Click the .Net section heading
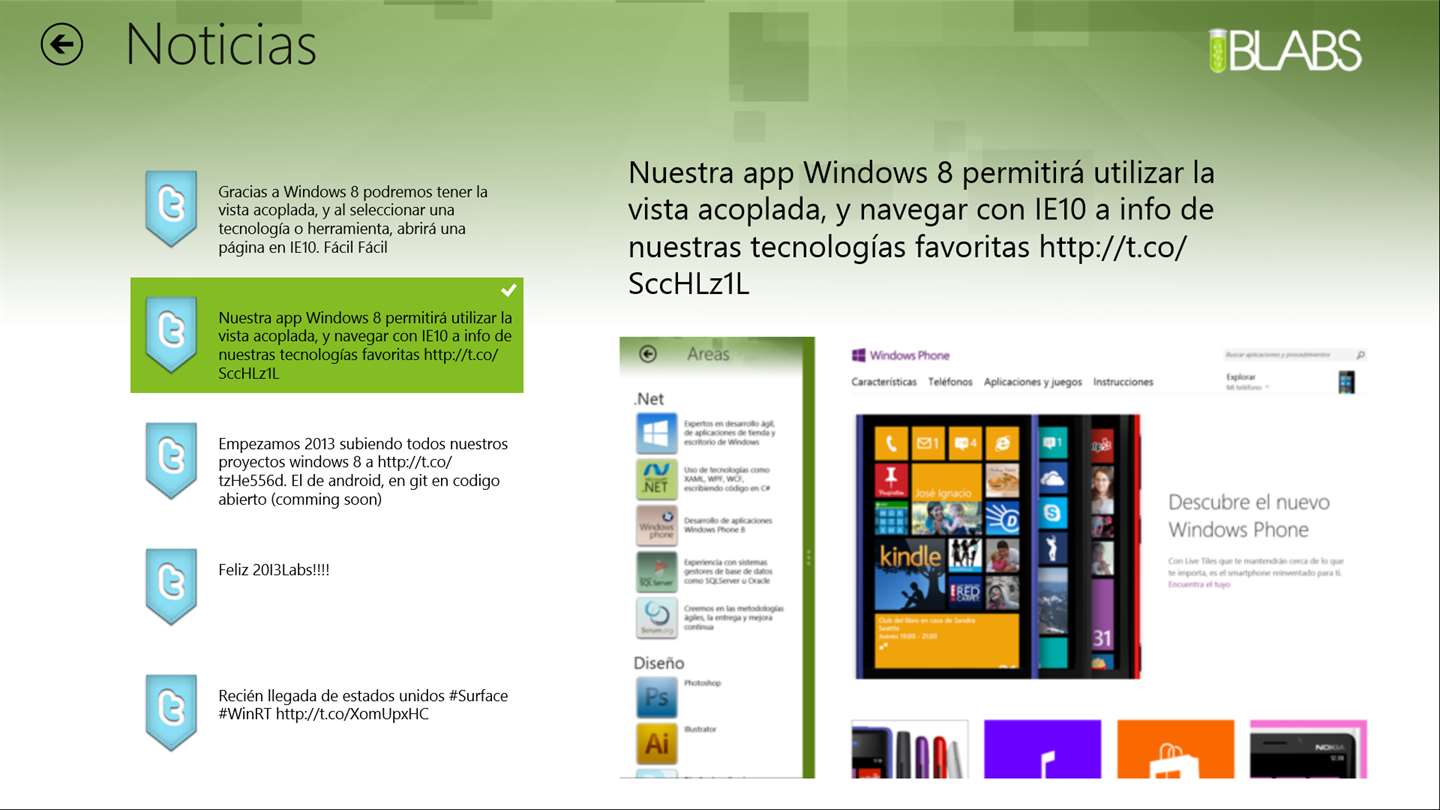The image size is (1440, 810). tap(649, 398)
